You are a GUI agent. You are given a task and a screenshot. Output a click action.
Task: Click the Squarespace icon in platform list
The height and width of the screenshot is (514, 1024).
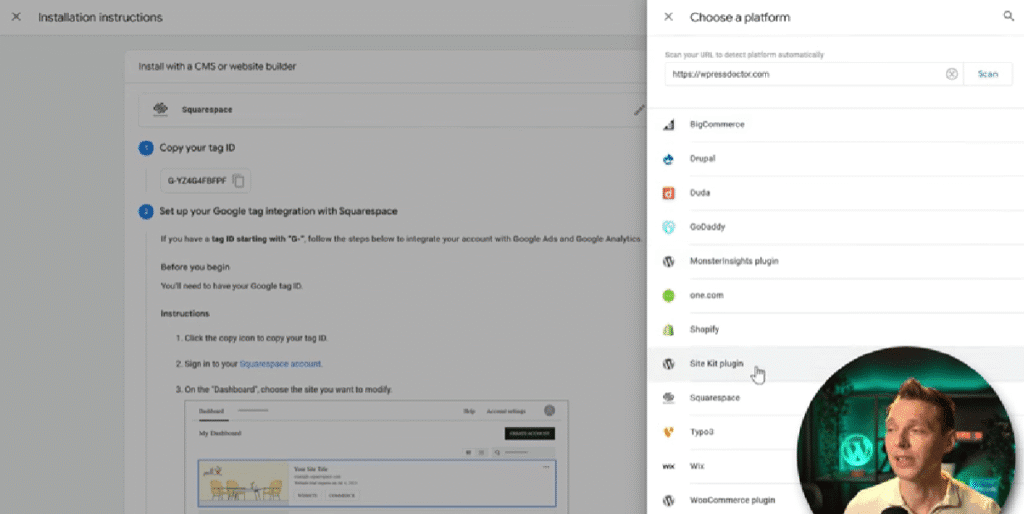click(668, 398)
